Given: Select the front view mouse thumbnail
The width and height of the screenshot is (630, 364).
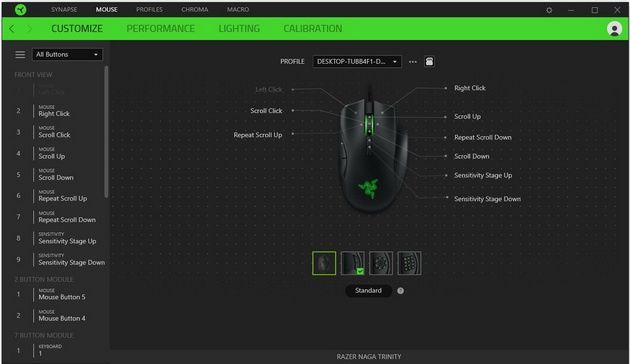Looking at the screenshot, I should [x=324, y=263].
